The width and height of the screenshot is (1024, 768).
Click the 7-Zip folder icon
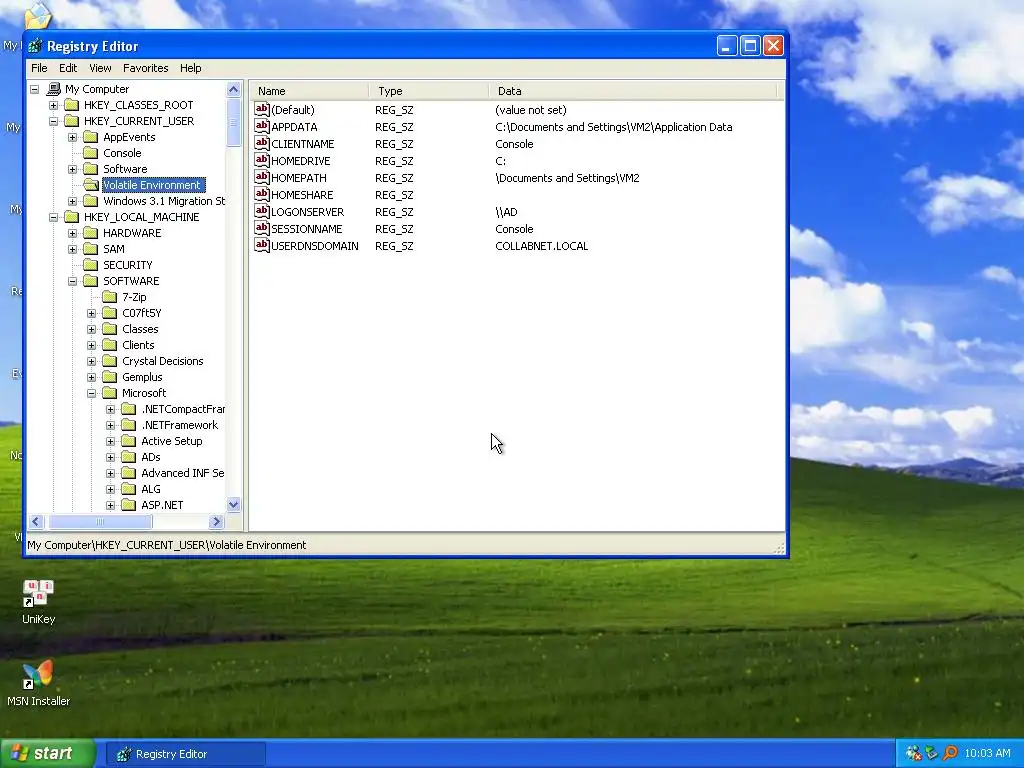point(110,297)
